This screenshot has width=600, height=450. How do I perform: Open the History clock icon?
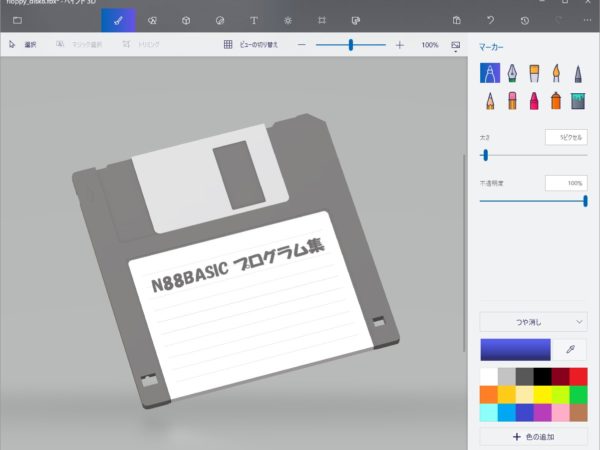[x=525, y=20]
